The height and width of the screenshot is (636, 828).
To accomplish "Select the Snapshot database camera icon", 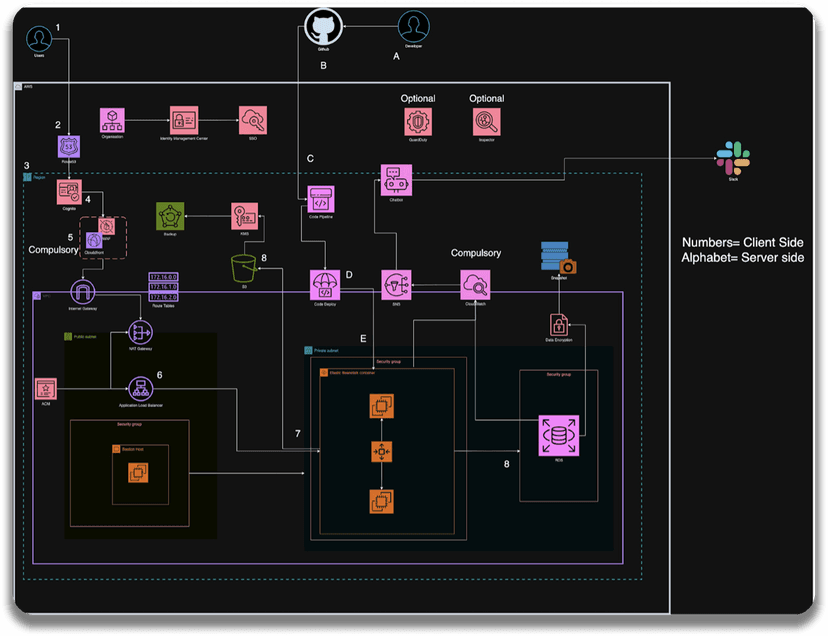I will [559, 258].
